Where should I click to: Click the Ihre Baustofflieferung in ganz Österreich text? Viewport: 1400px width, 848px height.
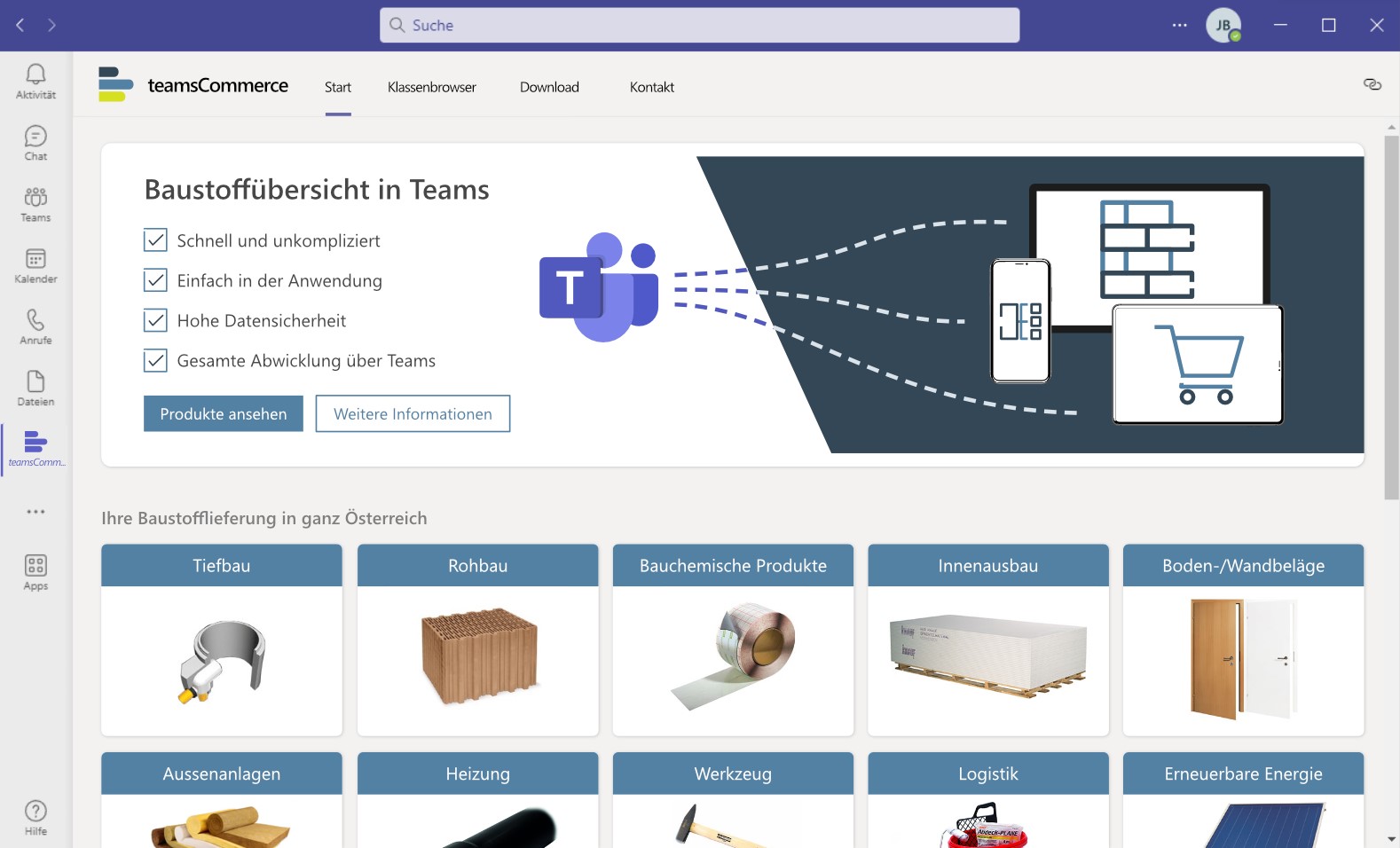point(264,518)
